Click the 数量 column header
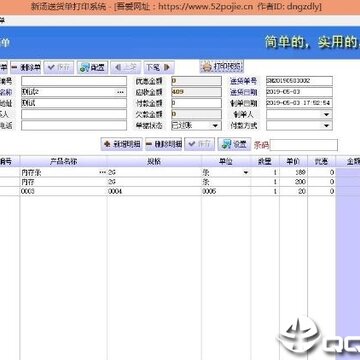This screenshot has width=360, height=360. tap(265, 162)
